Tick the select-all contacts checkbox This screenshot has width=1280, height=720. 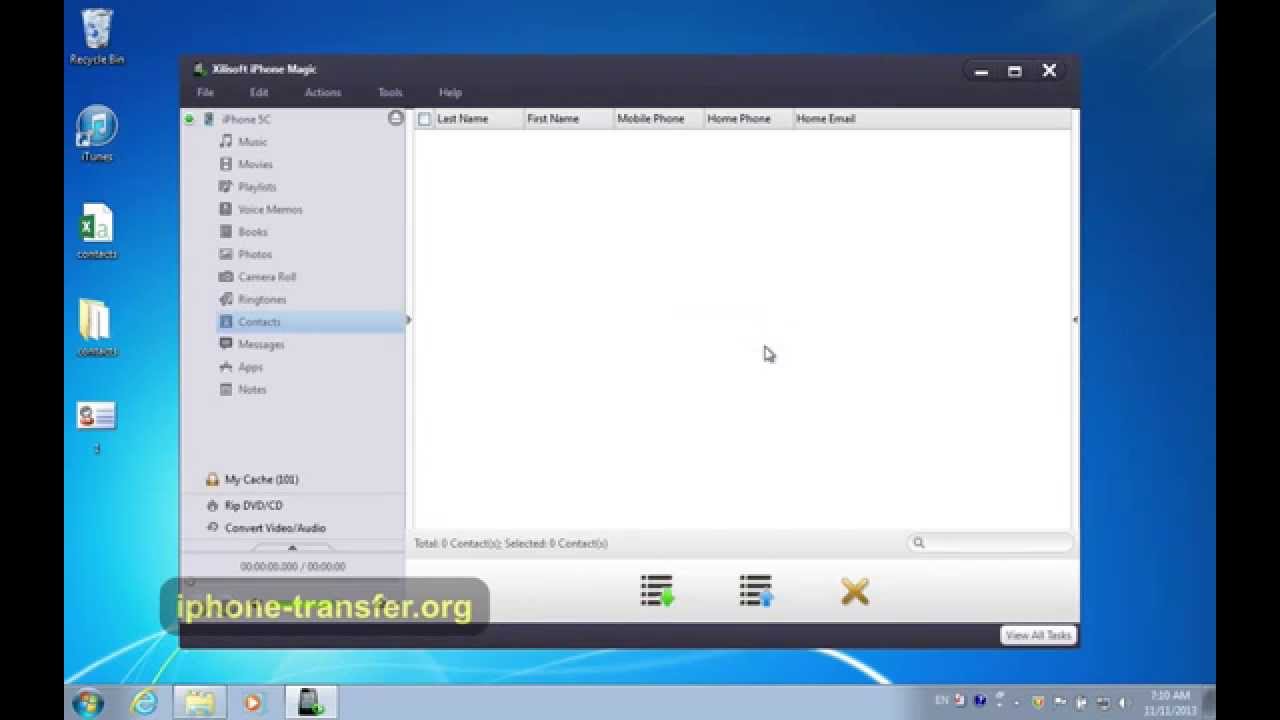click(424, 119)
